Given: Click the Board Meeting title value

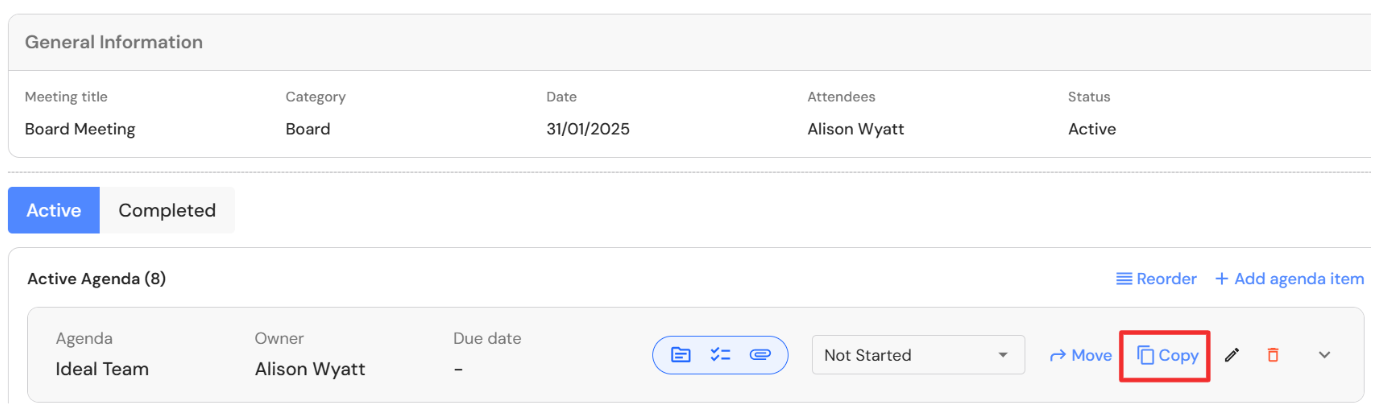Looking at the screenshot, I should [x=80, y=129].
